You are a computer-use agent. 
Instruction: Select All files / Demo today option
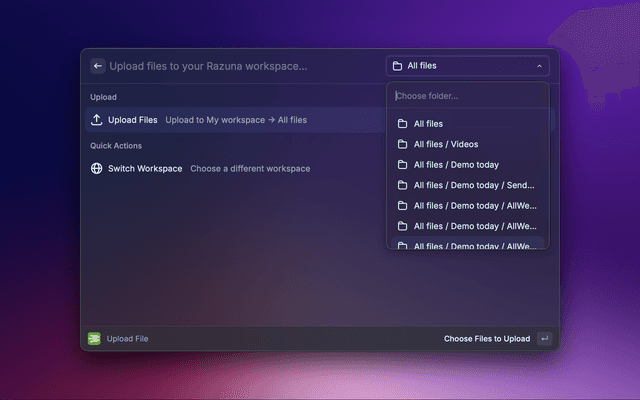click(455, 165)
